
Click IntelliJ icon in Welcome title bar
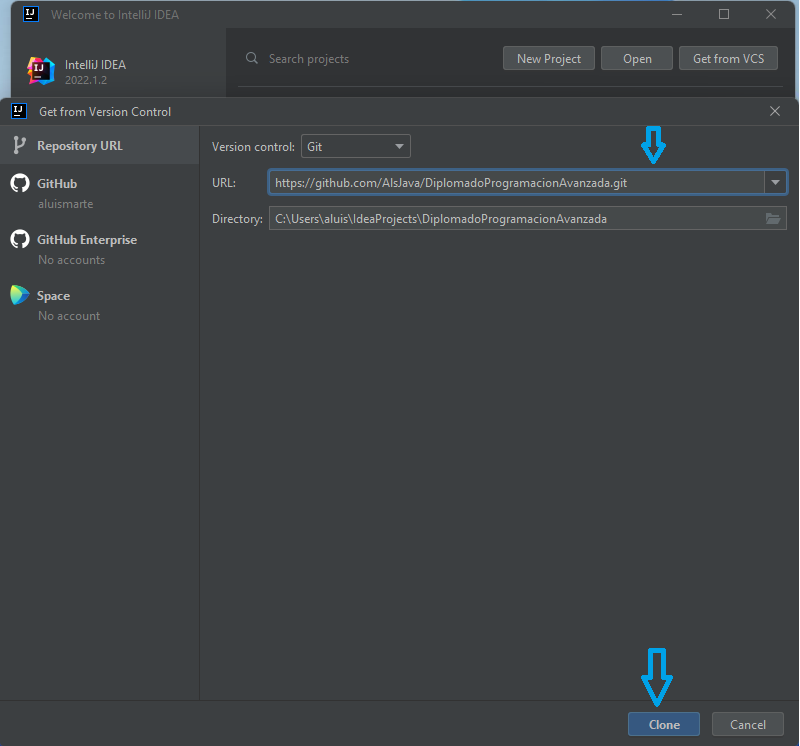[31, 14]
